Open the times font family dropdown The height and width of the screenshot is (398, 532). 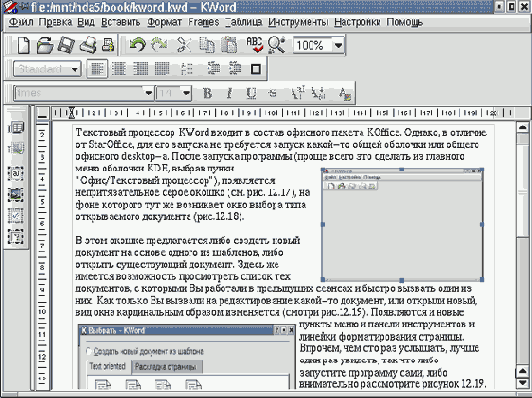(148, 93)
